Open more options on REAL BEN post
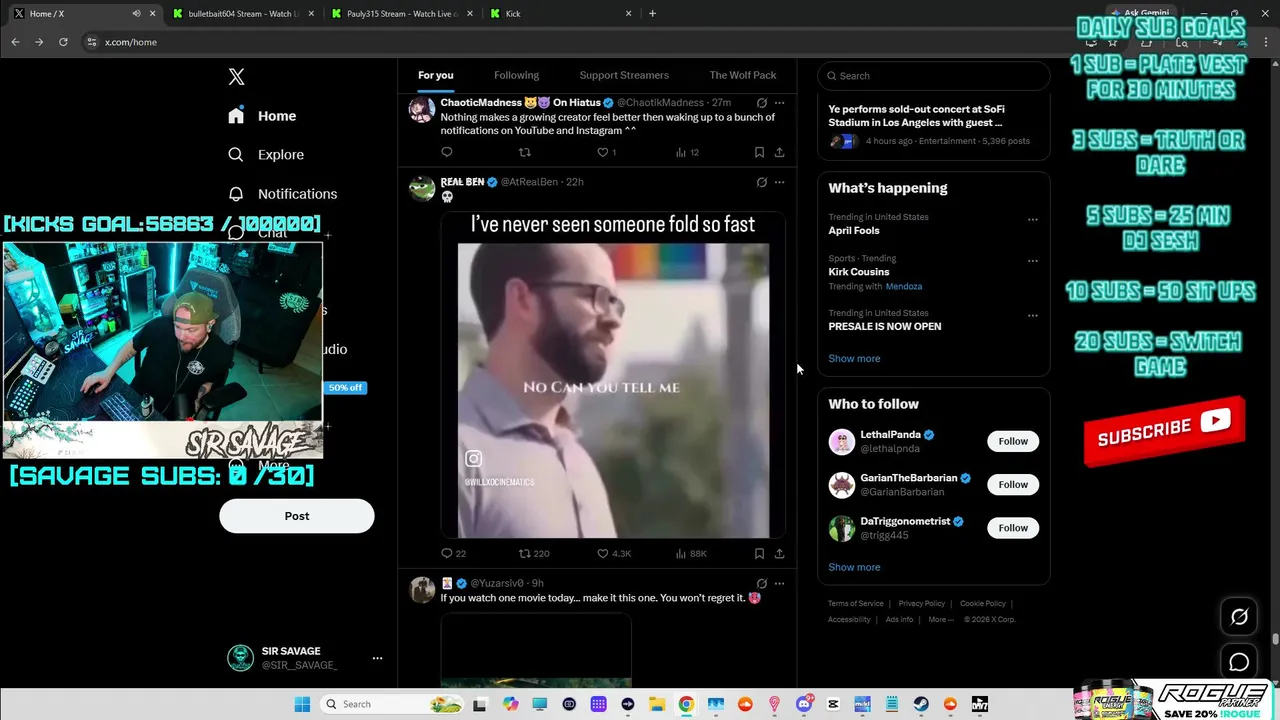This screenshot has height=720, width=1280. [x=780, y=182]
